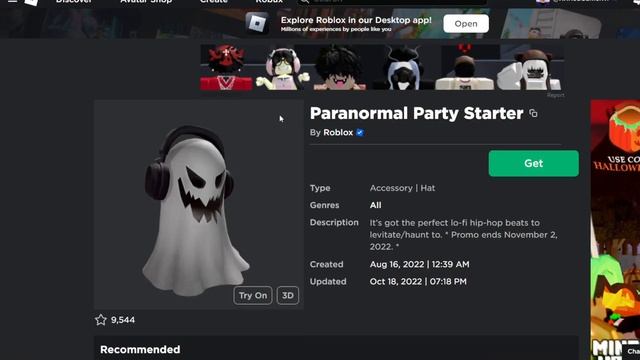The height and width of the screenshot is (360, 640).
Task: Open the Create nav item
Action: (213, 1)
